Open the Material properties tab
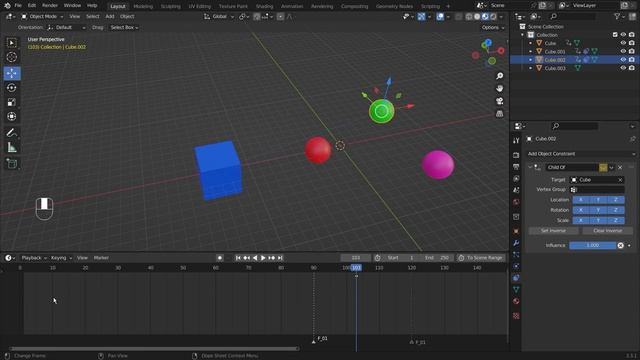Image resolution: width=640 pixels, height=360 pixels. tap(516, 301)
